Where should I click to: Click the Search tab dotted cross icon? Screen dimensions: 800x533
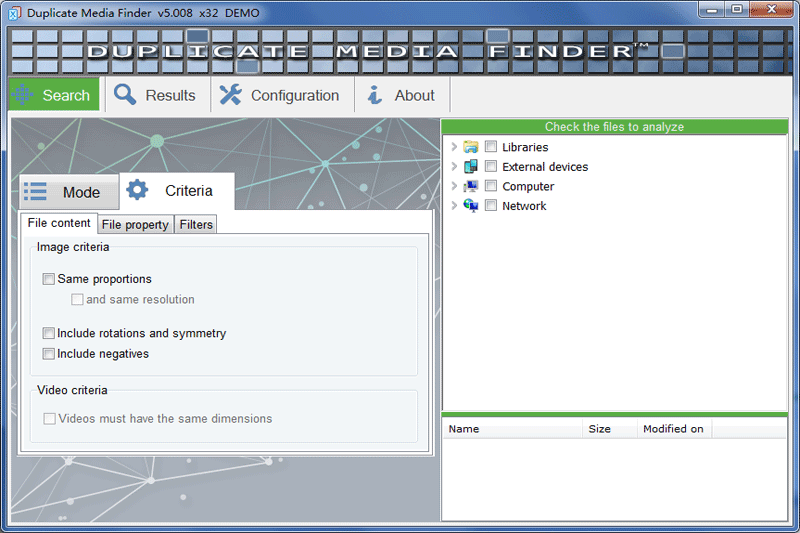[x=22, y=95]
